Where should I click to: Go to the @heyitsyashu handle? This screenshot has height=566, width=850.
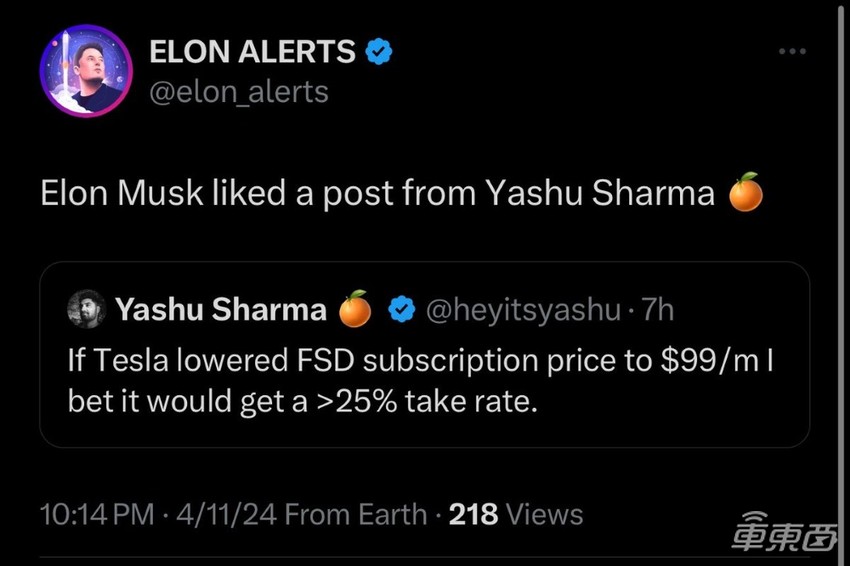[523, 310]
